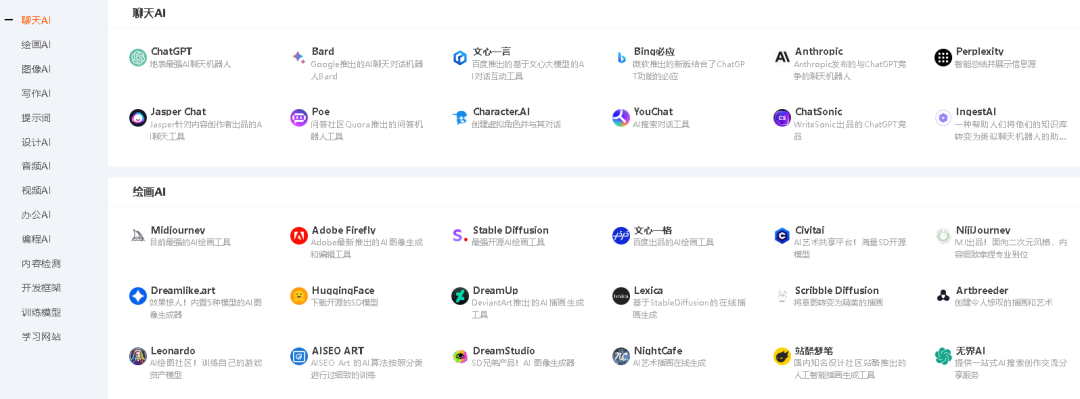This screenshot has height=399, width=1080.
Task: Click the Civitai blue hexagon icon
Action: coord(782,236)
